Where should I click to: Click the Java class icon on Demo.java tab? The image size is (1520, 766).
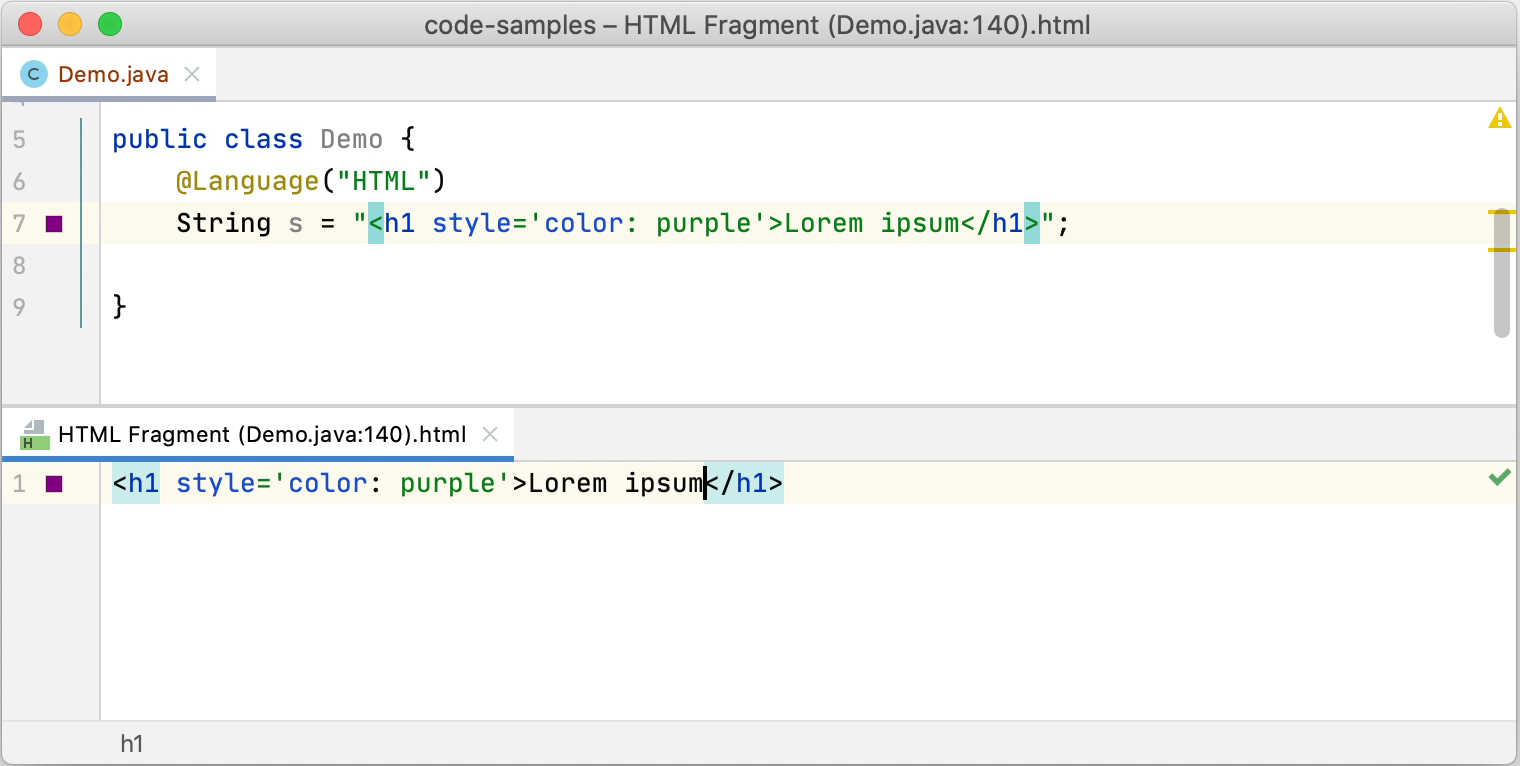coord(32,74)
